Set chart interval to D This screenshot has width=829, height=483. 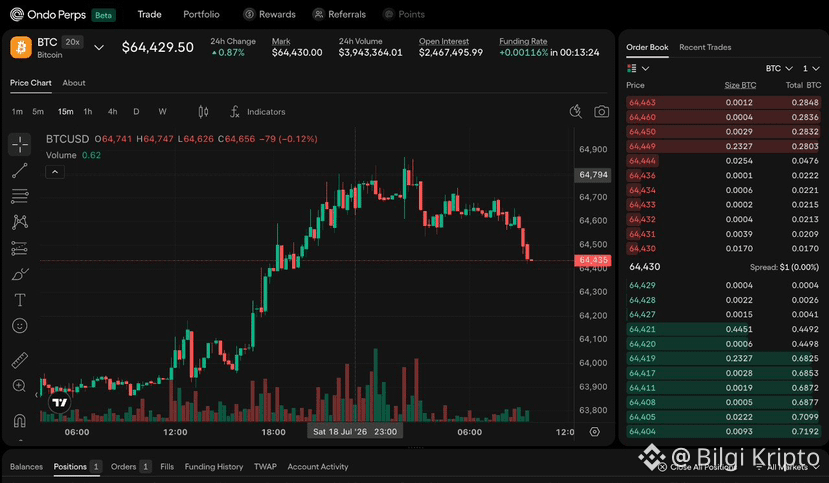(x=136, y=112)
